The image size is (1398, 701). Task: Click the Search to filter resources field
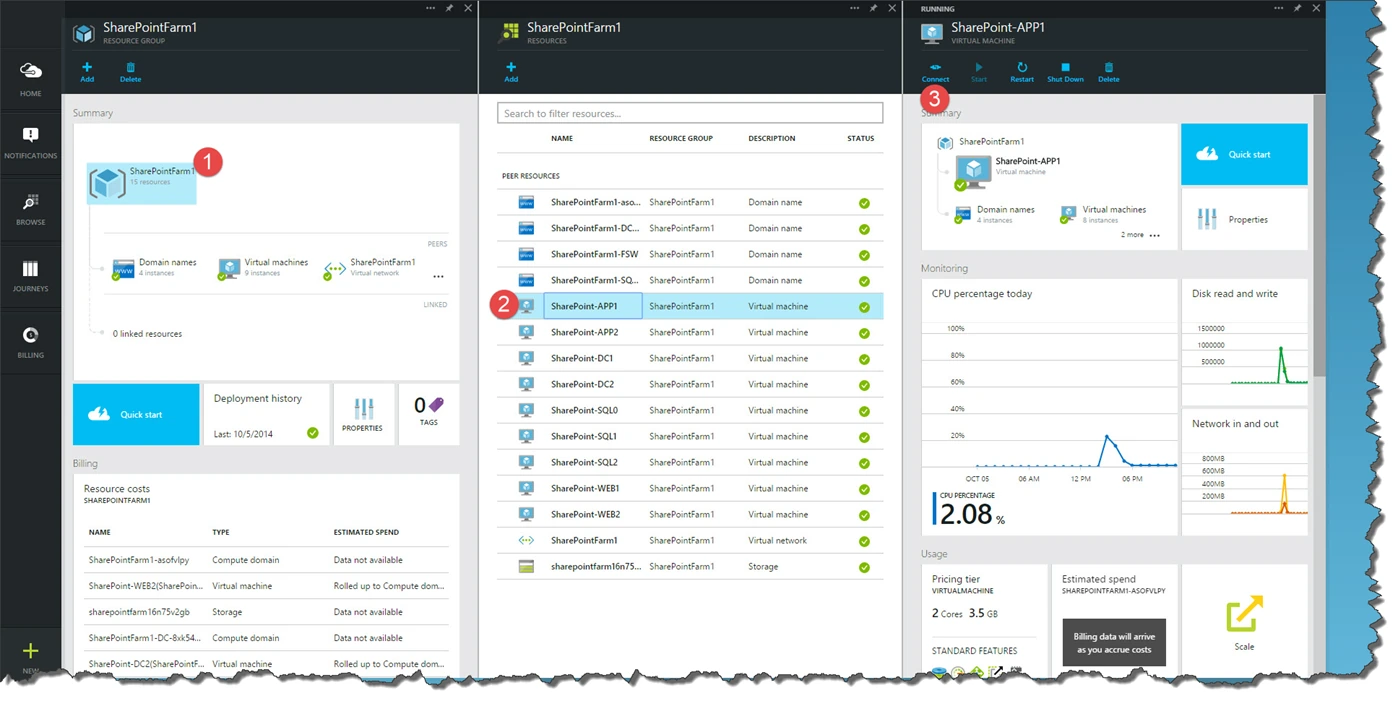(x=690, y=113)
